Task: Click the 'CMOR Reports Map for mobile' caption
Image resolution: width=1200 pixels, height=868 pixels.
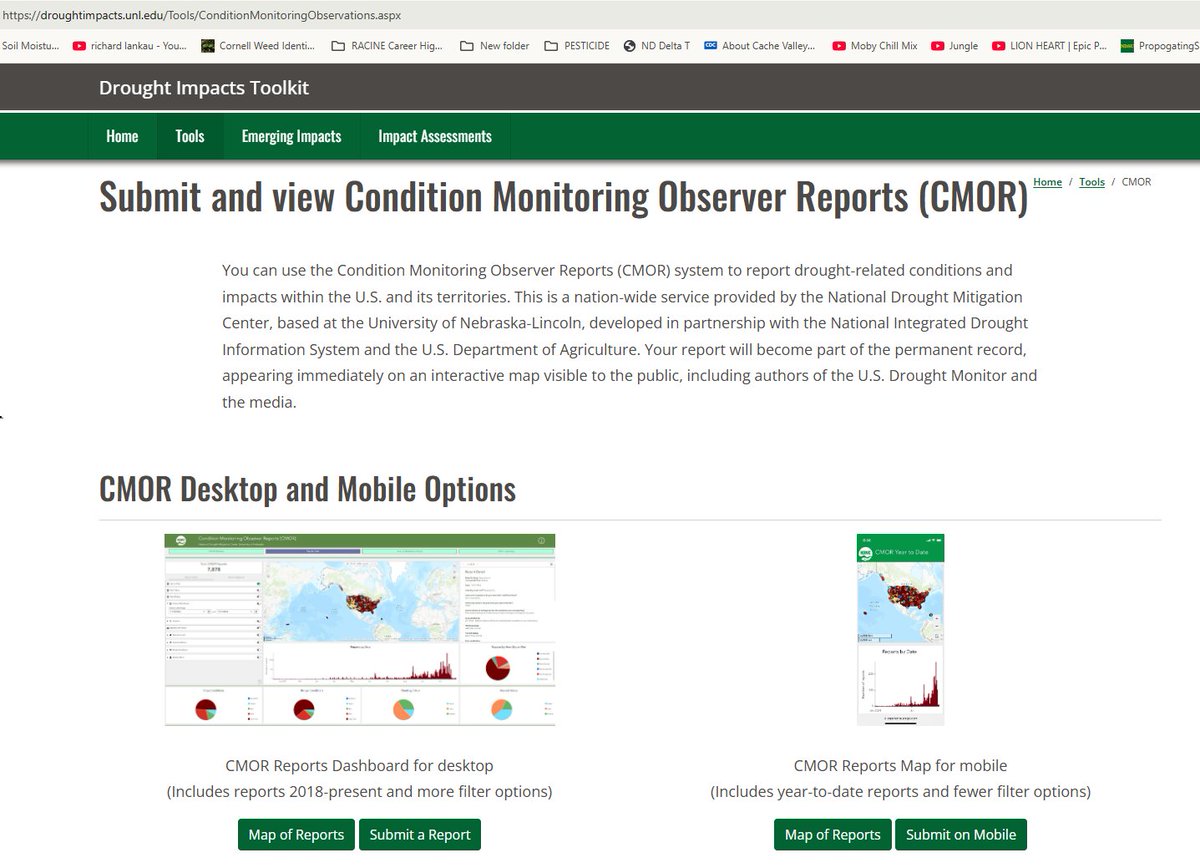Action: (900, 766)
